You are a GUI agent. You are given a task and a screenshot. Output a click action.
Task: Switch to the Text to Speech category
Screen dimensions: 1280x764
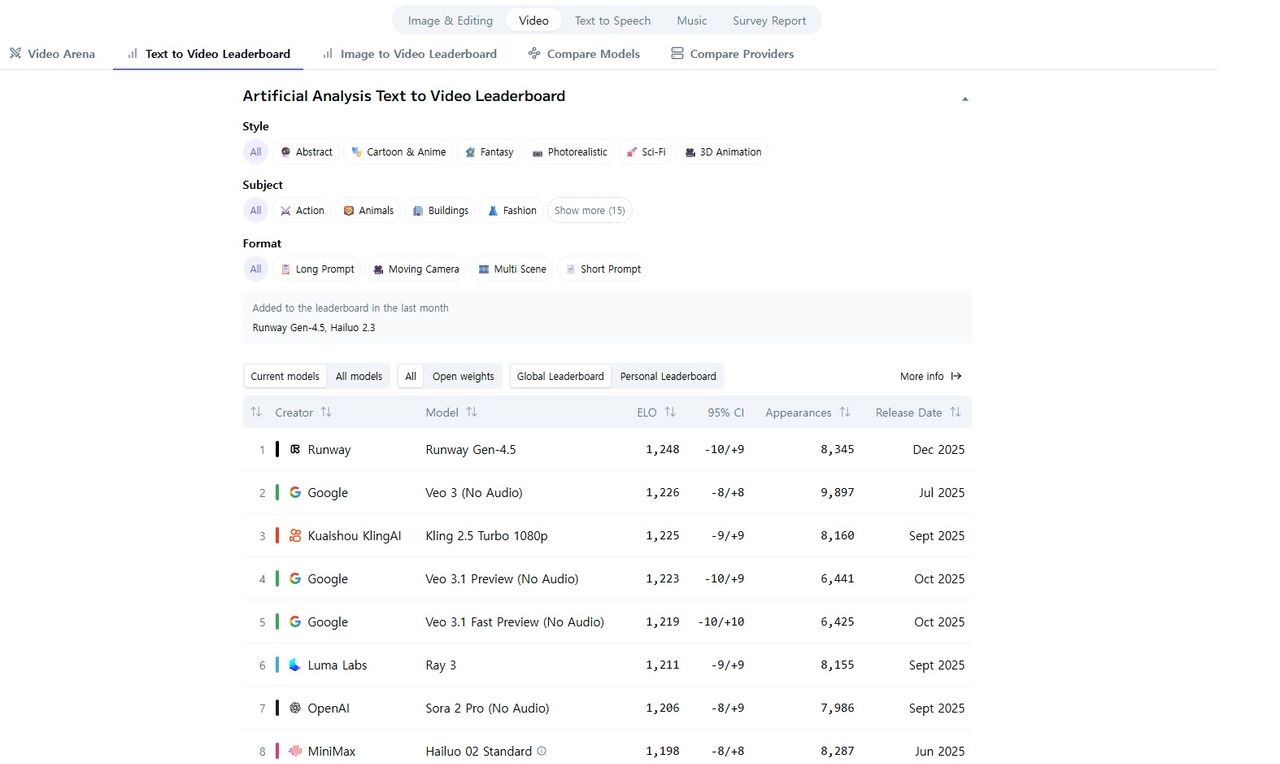pos(612,20)
